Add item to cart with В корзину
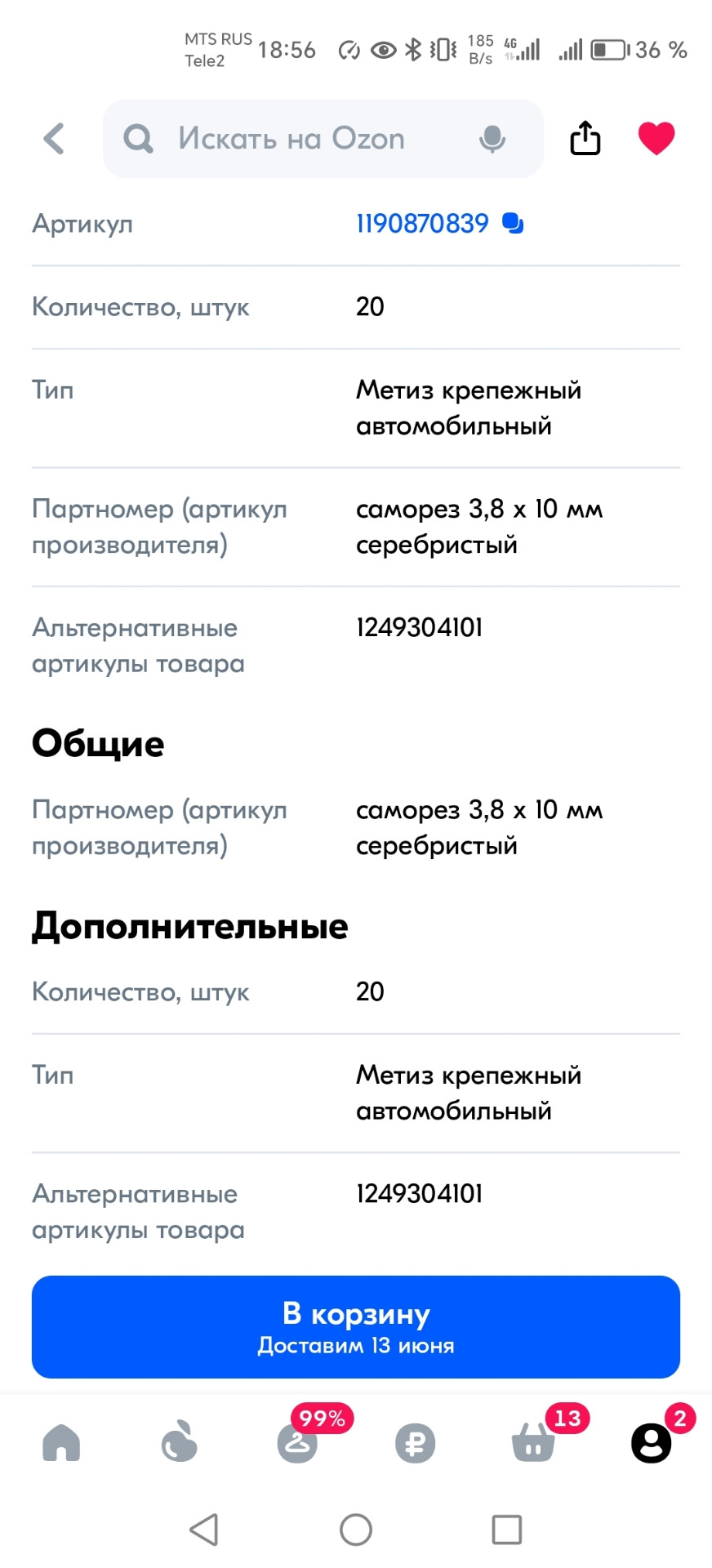Screen dimensions: 712x1568 355,1326
